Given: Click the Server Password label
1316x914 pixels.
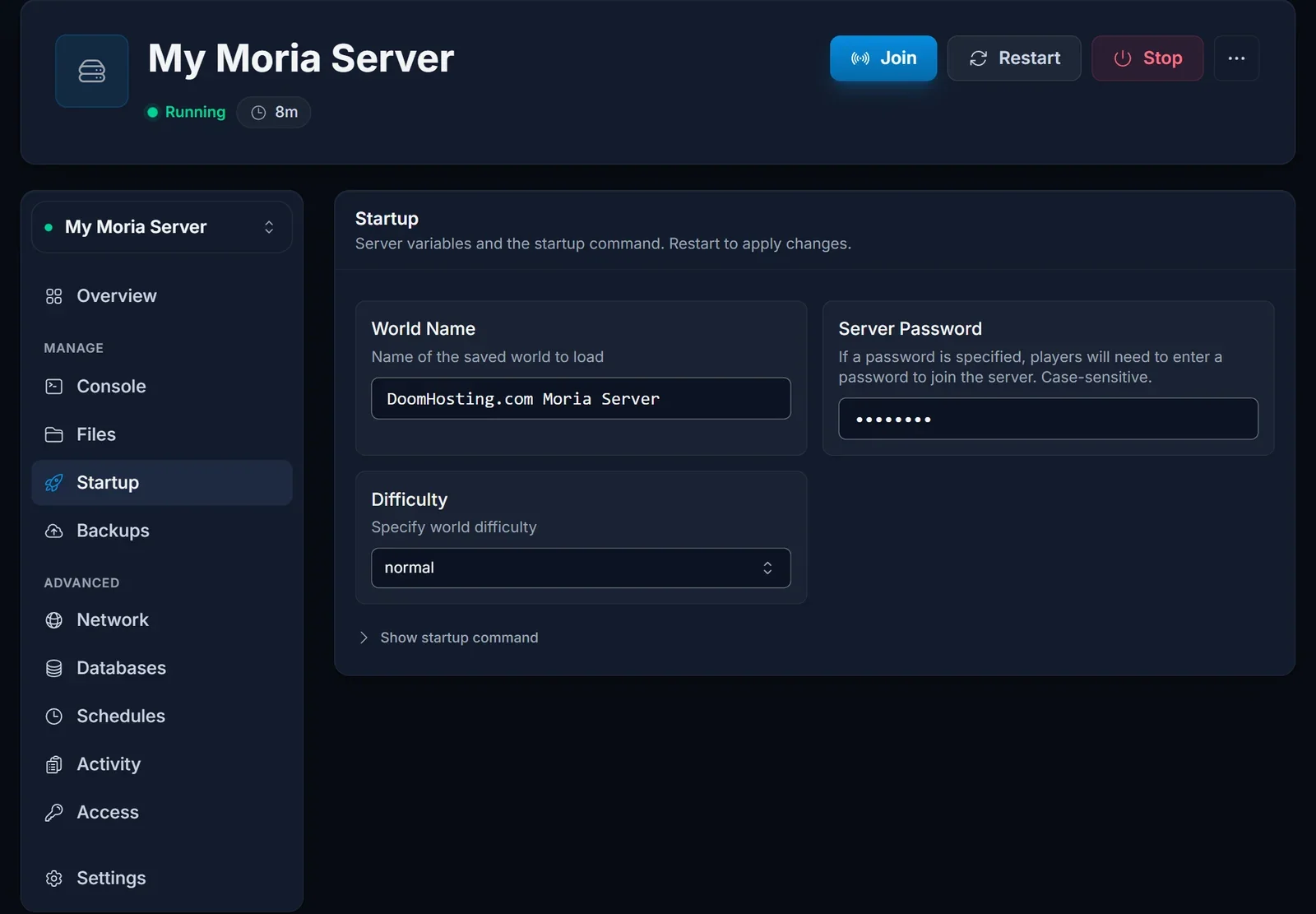Looking at the screenshot, I should pos(910,329).
